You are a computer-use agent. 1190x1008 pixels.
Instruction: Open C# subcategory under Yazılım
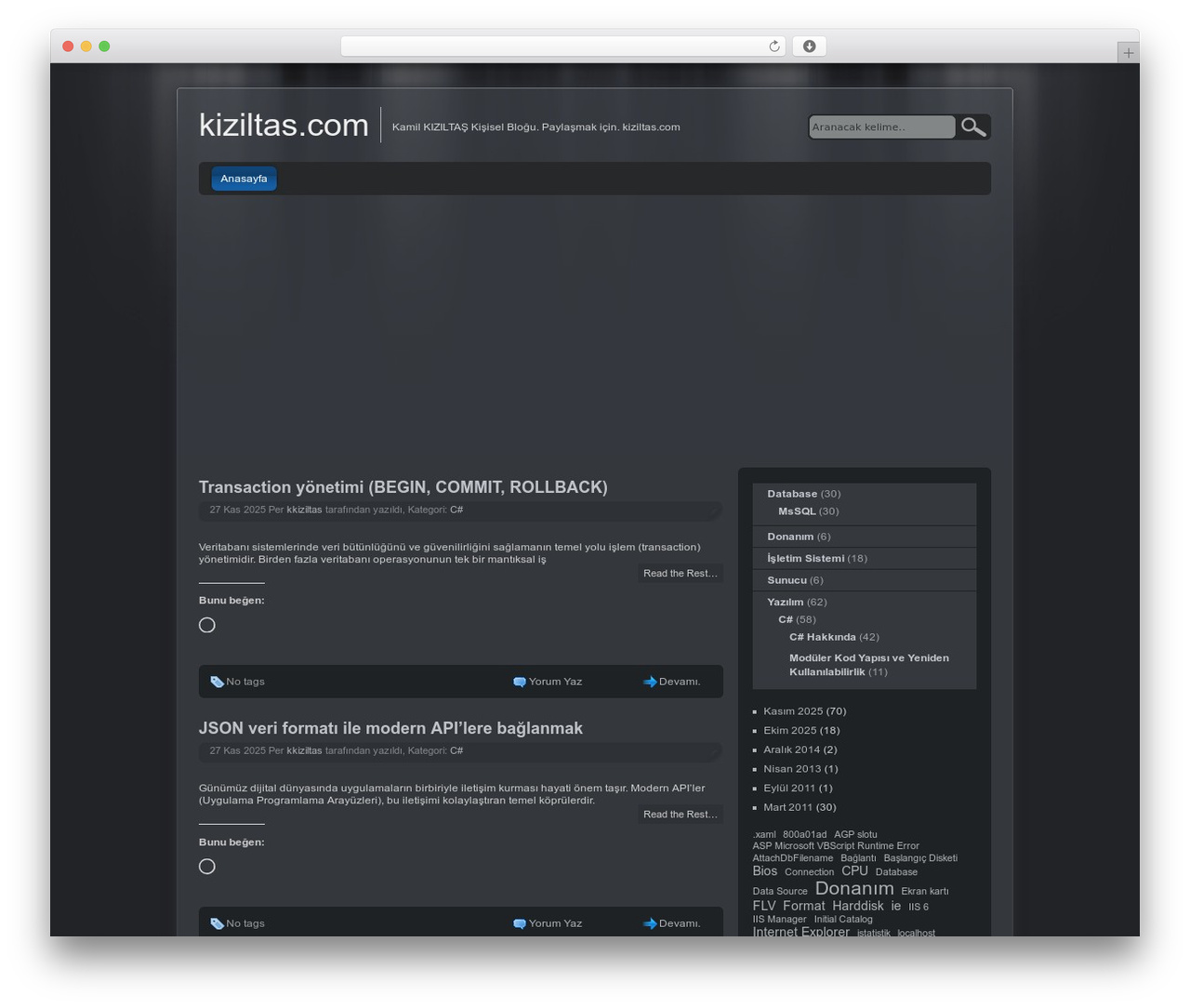pos(786,619)
